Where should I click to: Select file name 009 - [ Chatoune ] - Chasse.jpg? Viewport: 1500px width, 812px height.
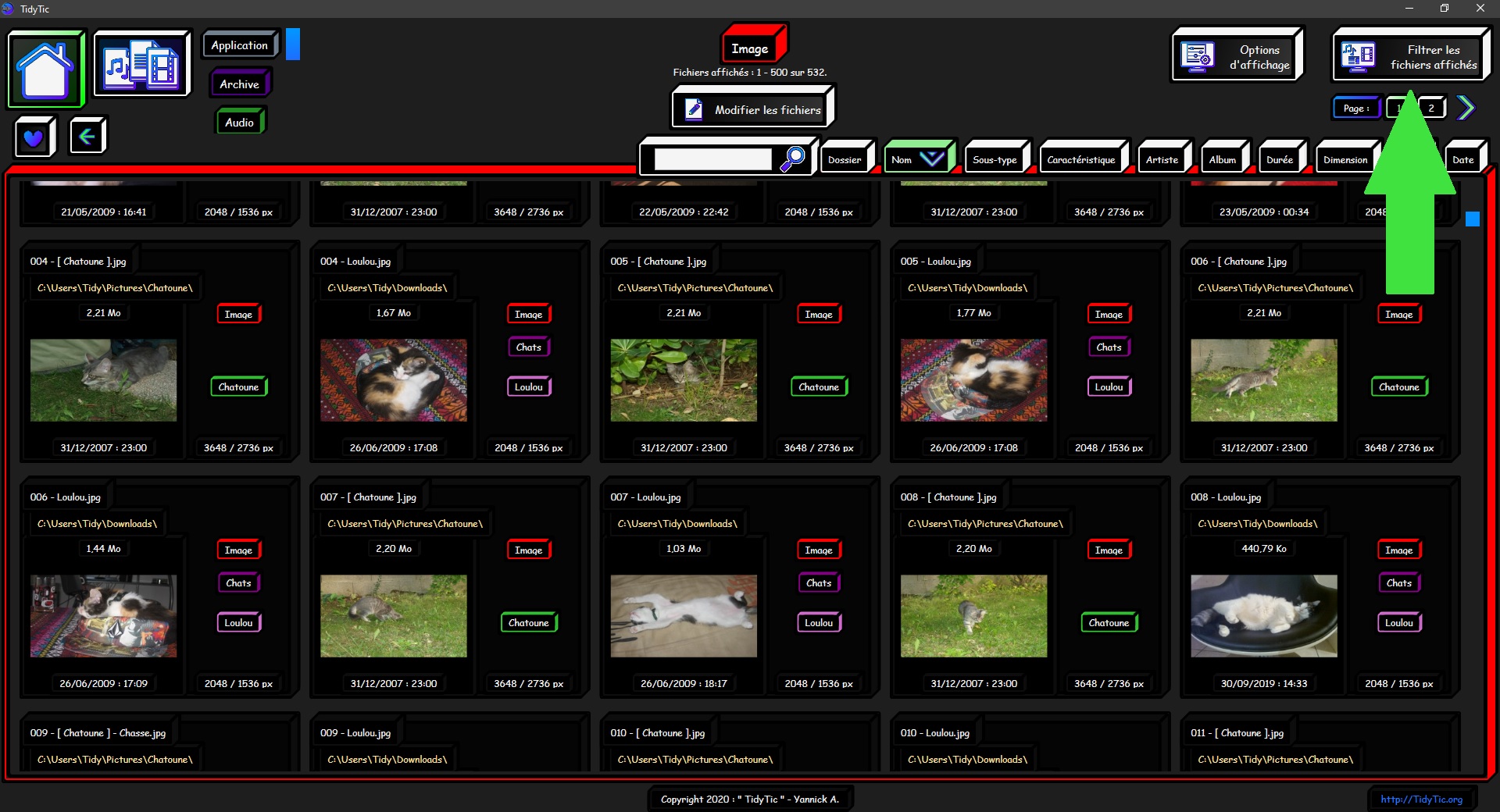click(98, 732)
